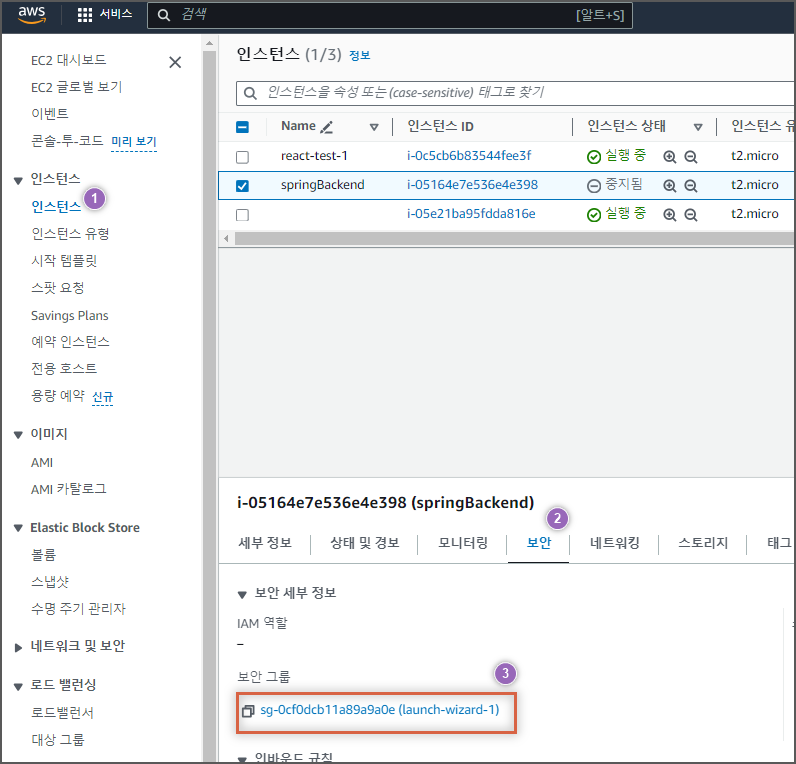Switch to the 스토리지 tab
The height and width of the screenshot is (764, 796).
point(703,543)
